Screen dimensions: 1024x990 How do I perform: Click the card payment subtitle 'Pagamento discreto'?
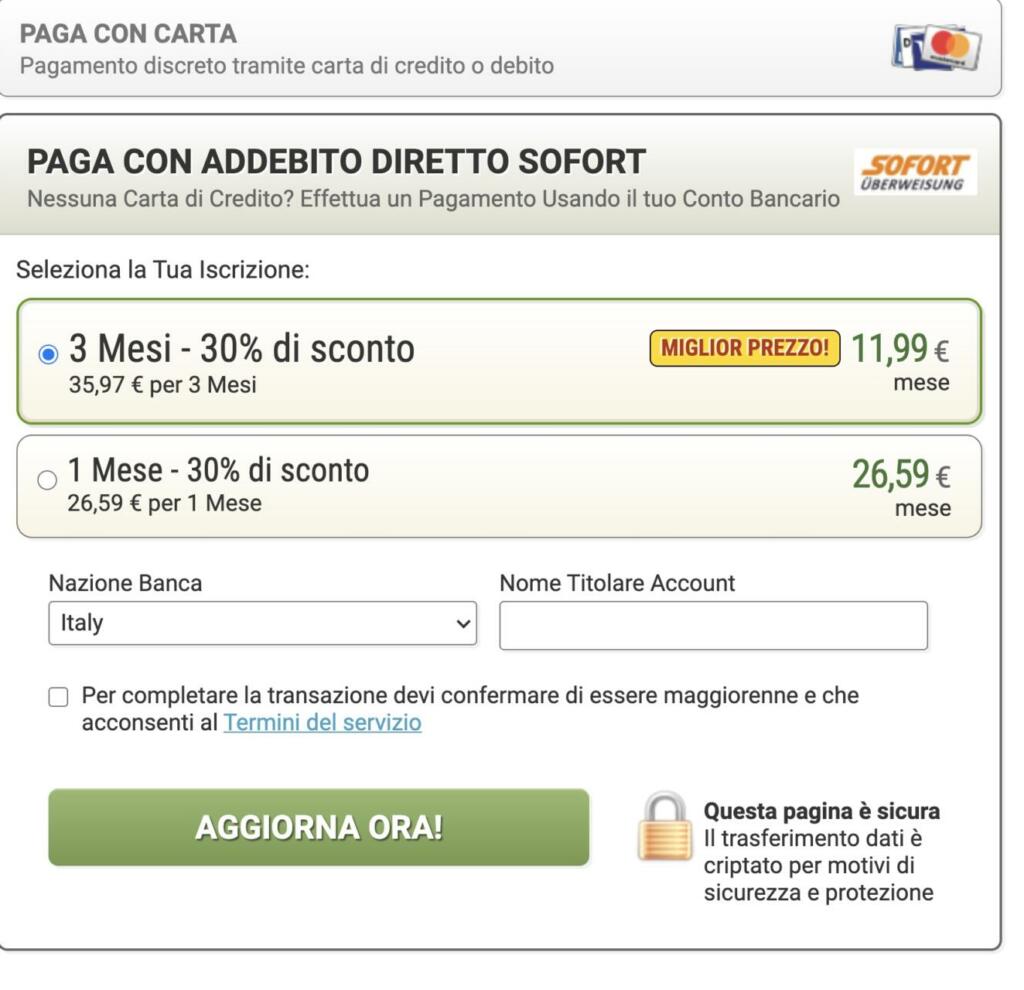coord(287,66)
